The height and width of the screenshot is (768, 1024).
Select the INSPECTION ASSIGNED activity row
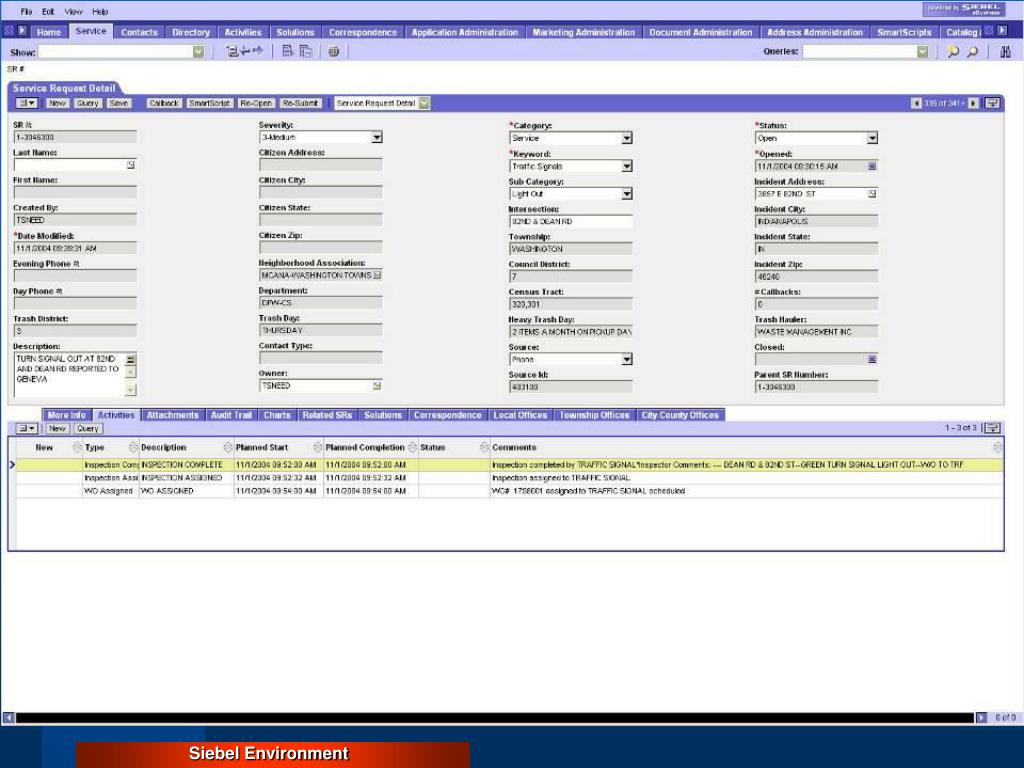pyautogui.click(x=509, y=478)
